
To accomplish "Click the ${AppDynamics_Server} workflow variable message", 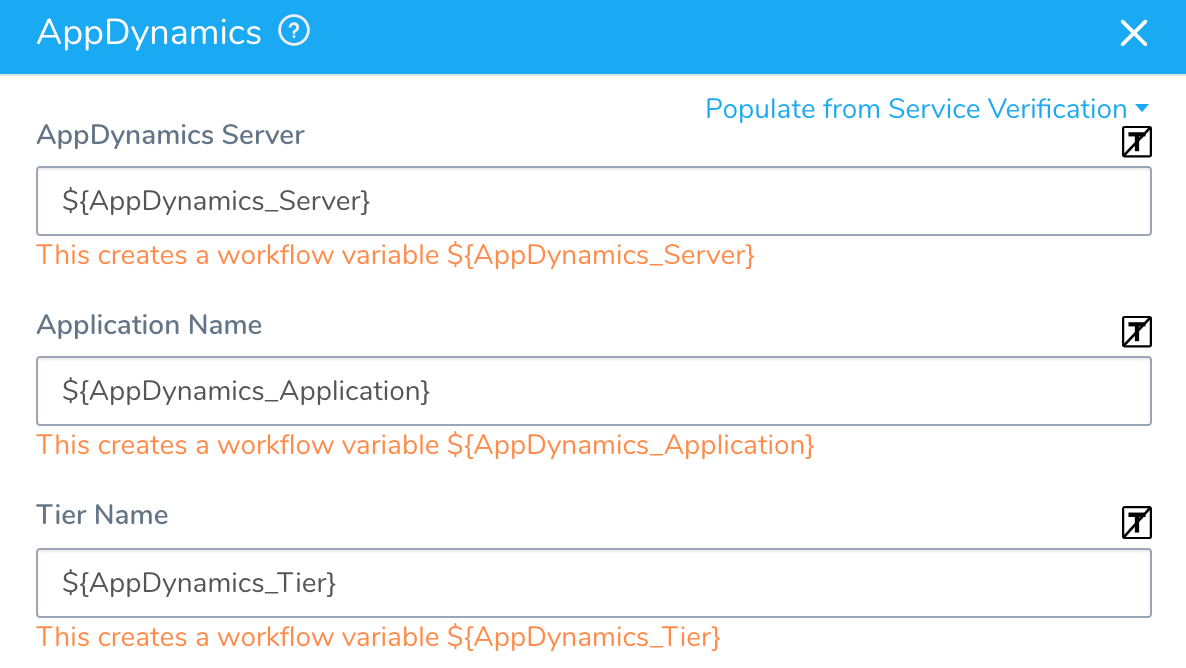I will [x=396, y=256].
